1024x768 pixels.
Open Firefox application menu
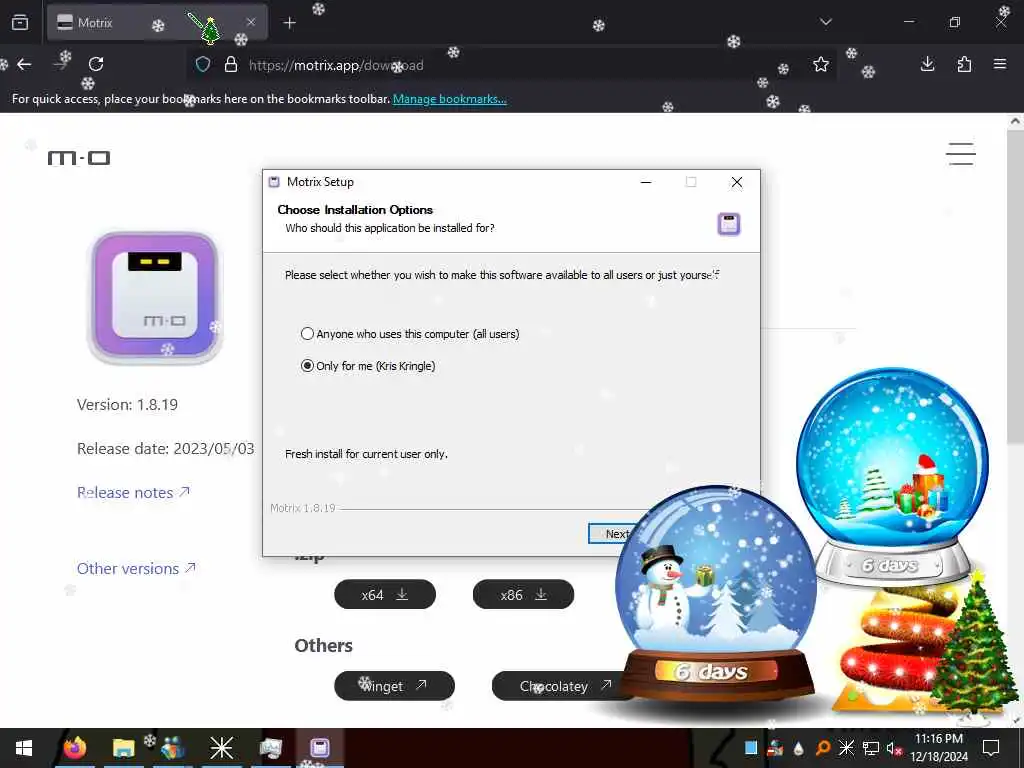(1000, 64)
